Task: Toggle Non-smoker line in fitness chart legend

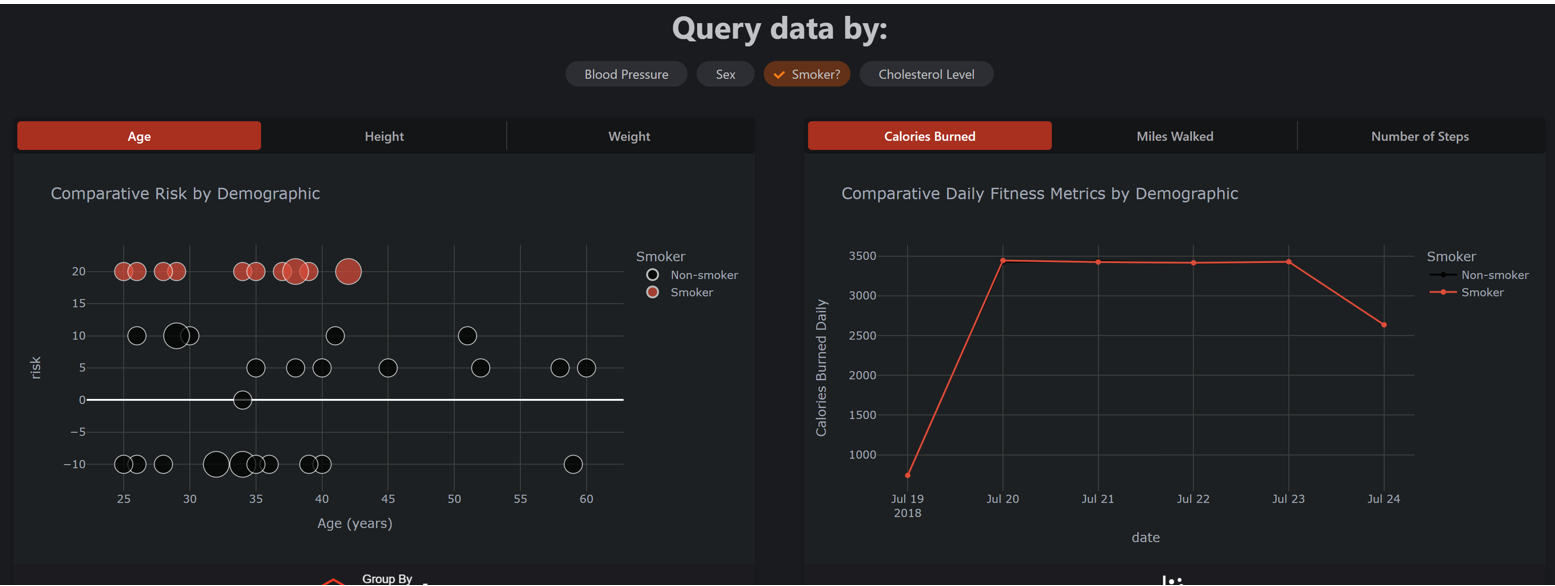Action: click(1494, 275)
